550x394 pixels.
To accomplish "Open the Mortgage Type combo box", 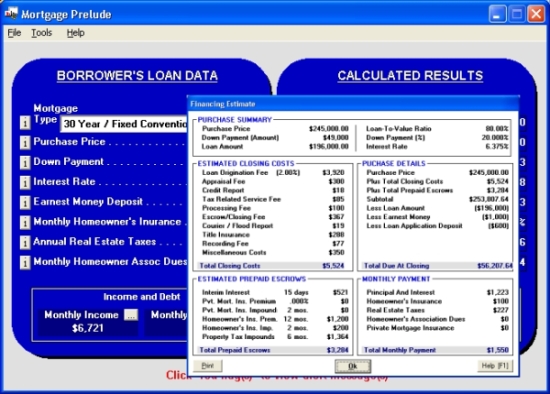I will (124, 124).
